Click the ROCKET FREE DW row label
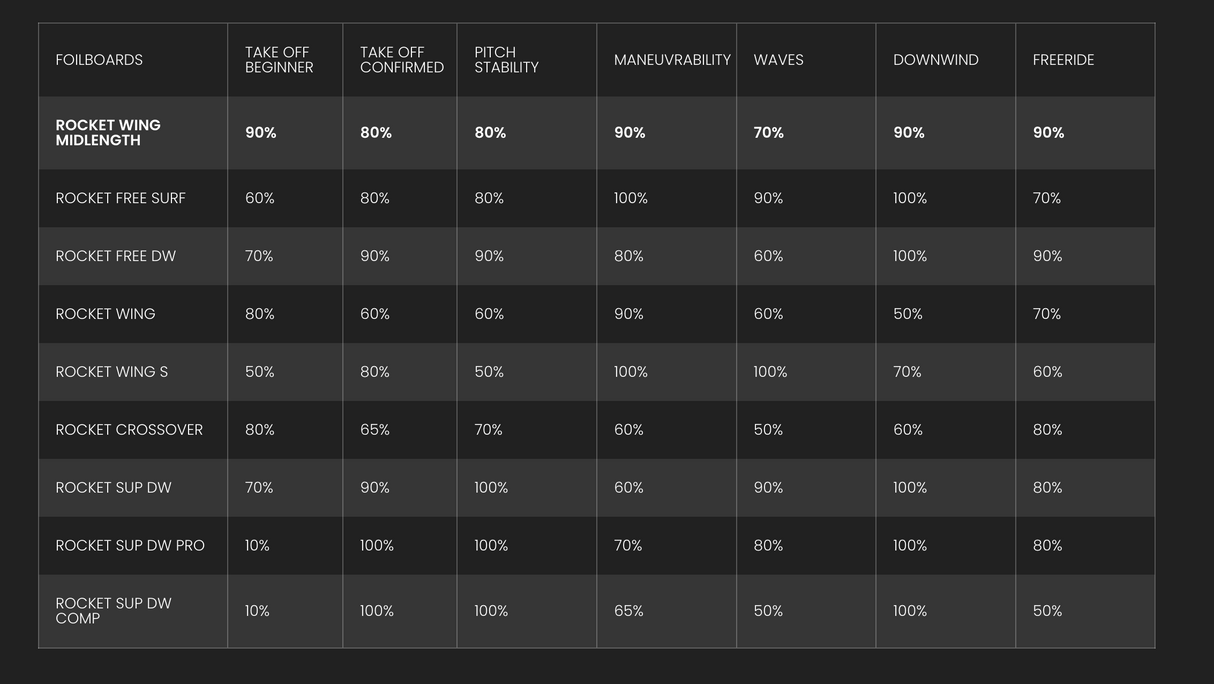 [115, 256]
